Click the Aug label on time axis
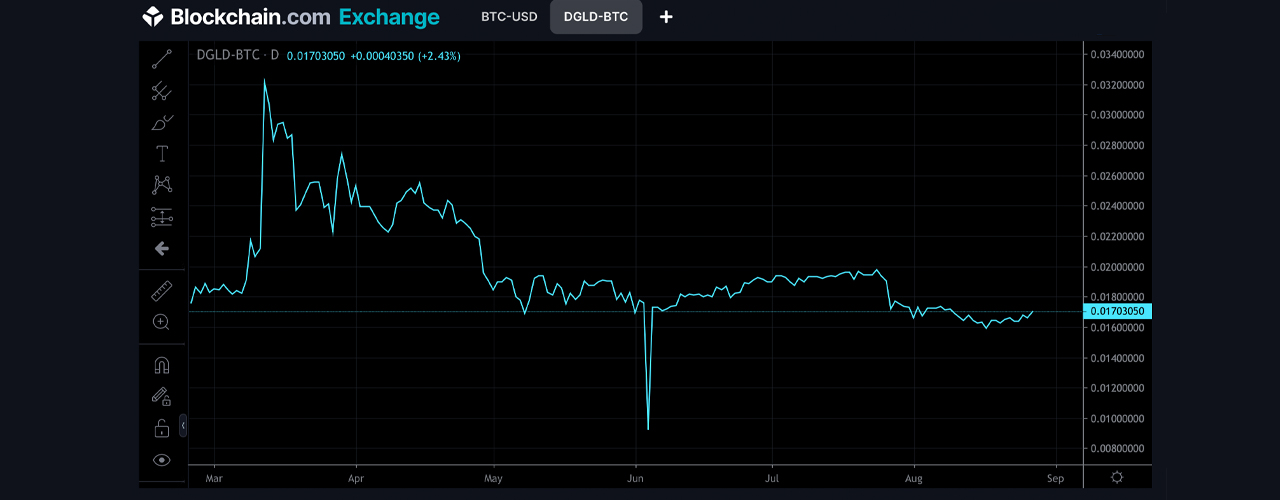Image resolution: width=1280 pixels, height=500 pixels. tap(913, 478)
